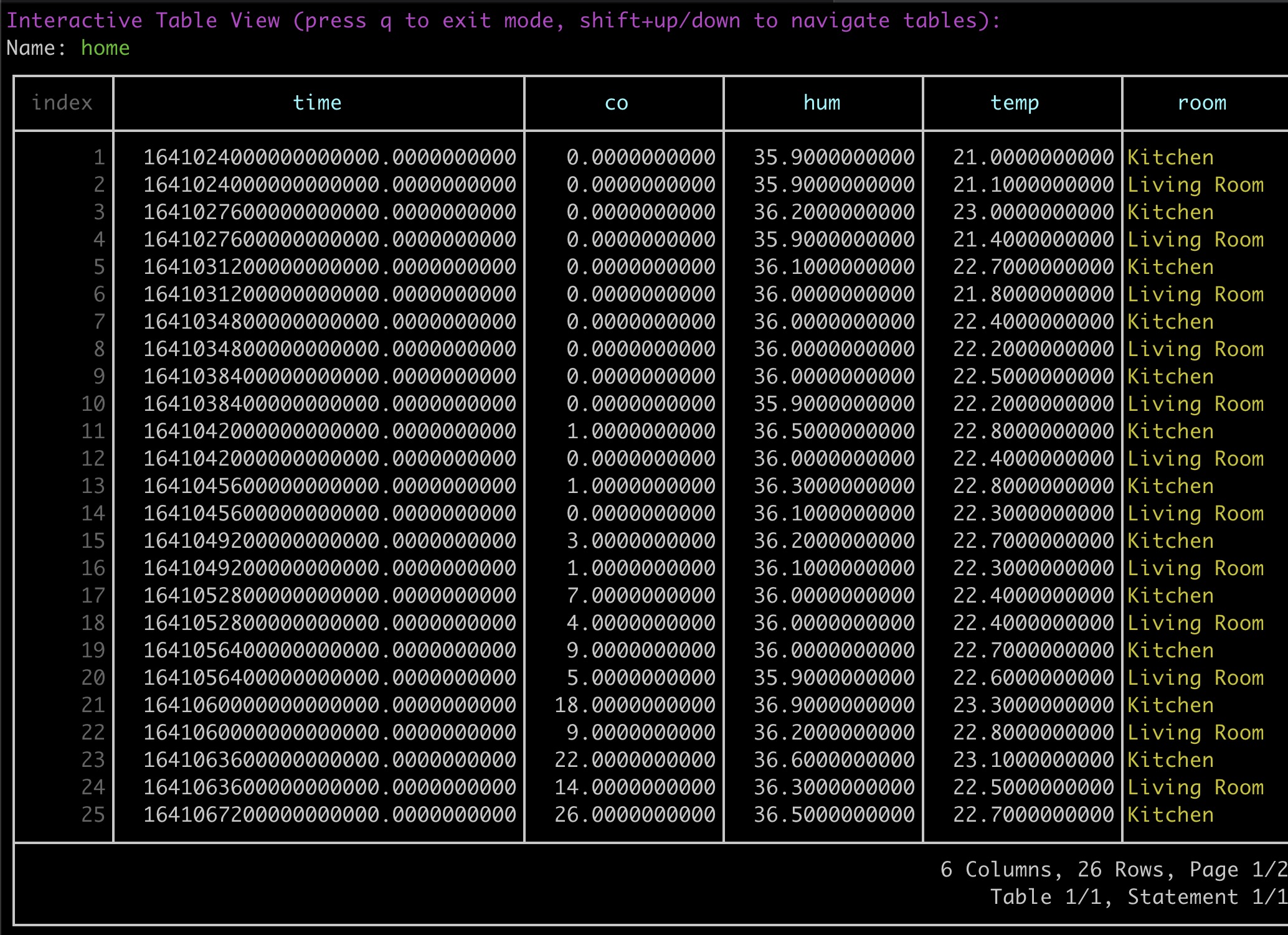The height and width of the screenshot is (935, 1288).
Task: Click the 'time' column header
Action: click(x=318, y=103)
